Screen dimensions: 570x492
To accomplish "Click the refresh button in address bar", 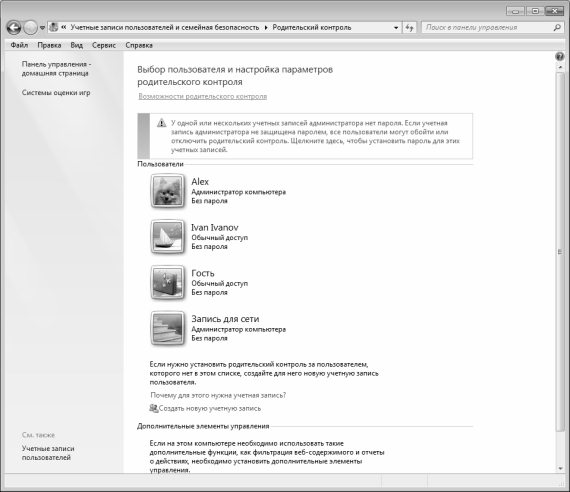I will 409,28.
